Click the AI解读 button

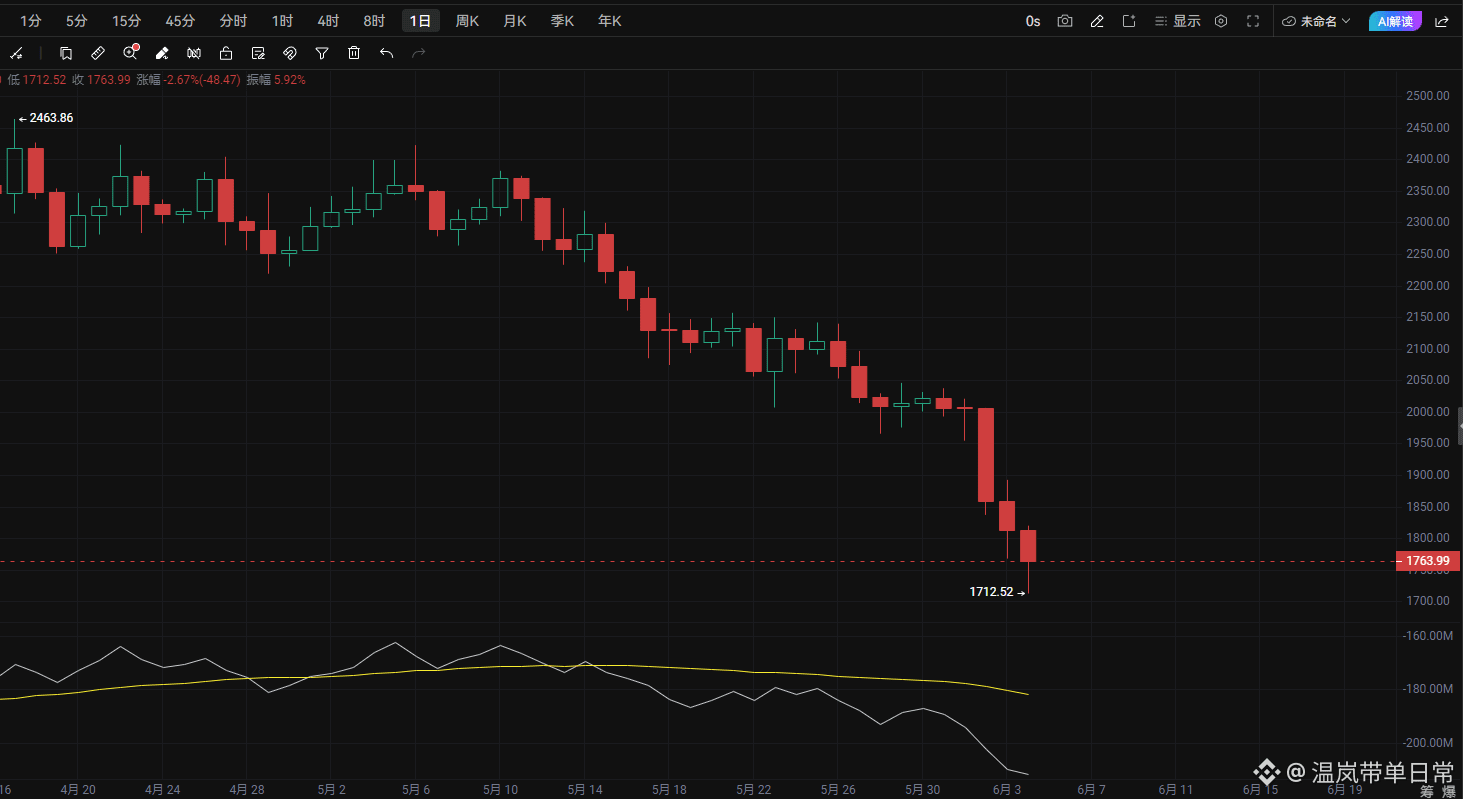coord(1395,21)
